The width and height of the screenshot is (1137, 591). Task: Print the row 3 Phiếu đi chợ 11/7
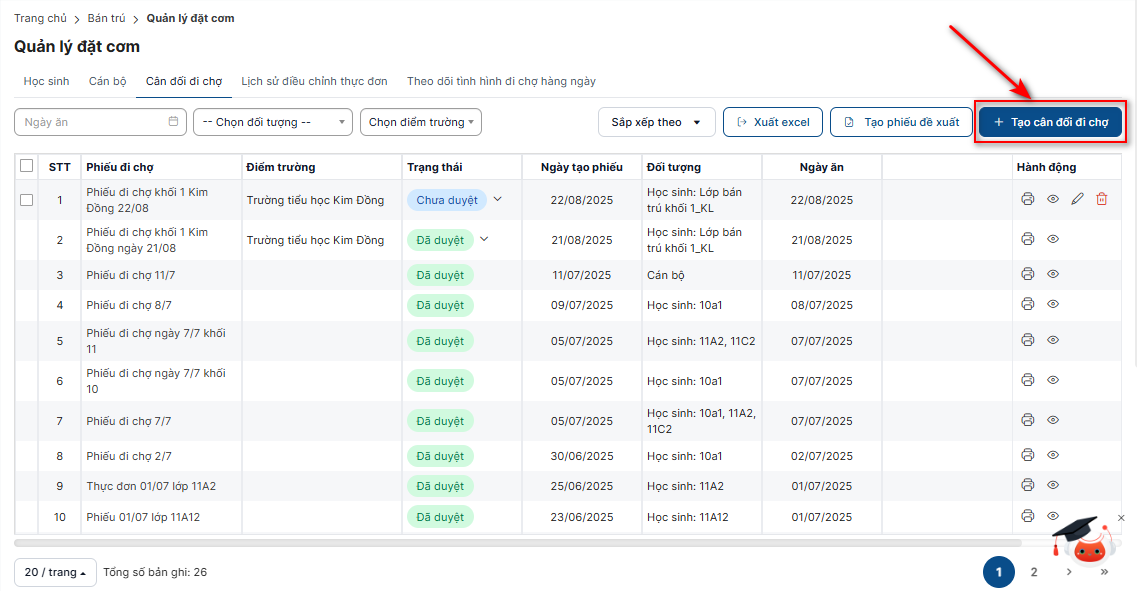click(x=1027, y=274)
